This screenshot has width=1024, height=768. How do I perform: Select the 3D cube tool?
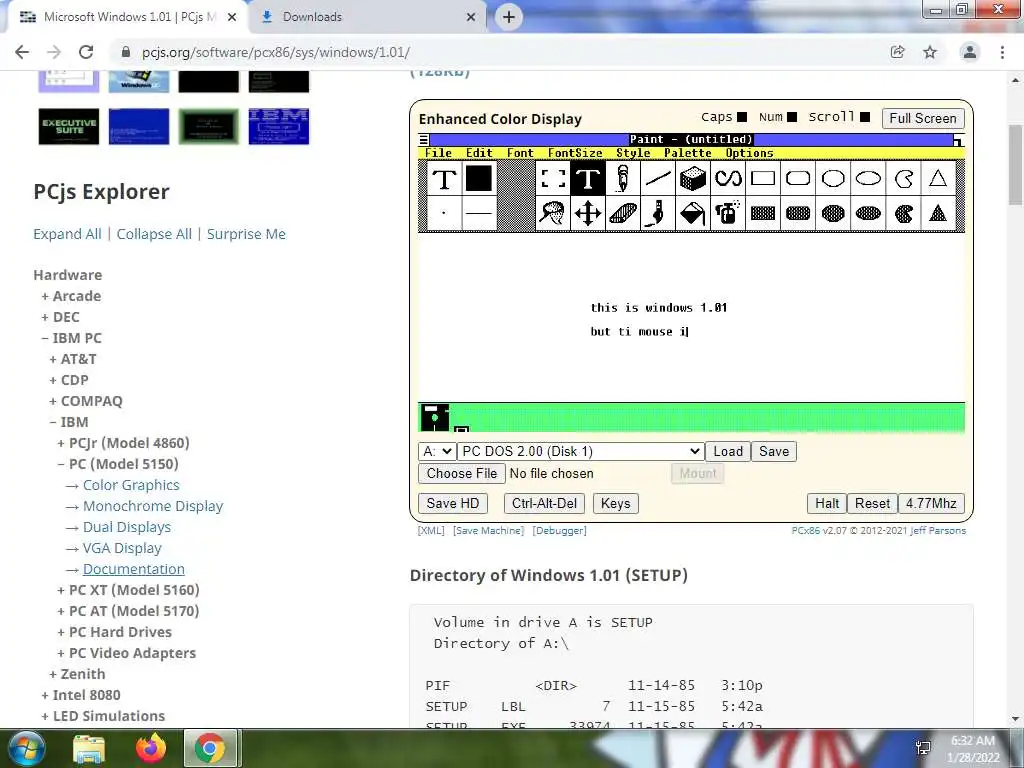pyautogui.click(x=693, y=178)
